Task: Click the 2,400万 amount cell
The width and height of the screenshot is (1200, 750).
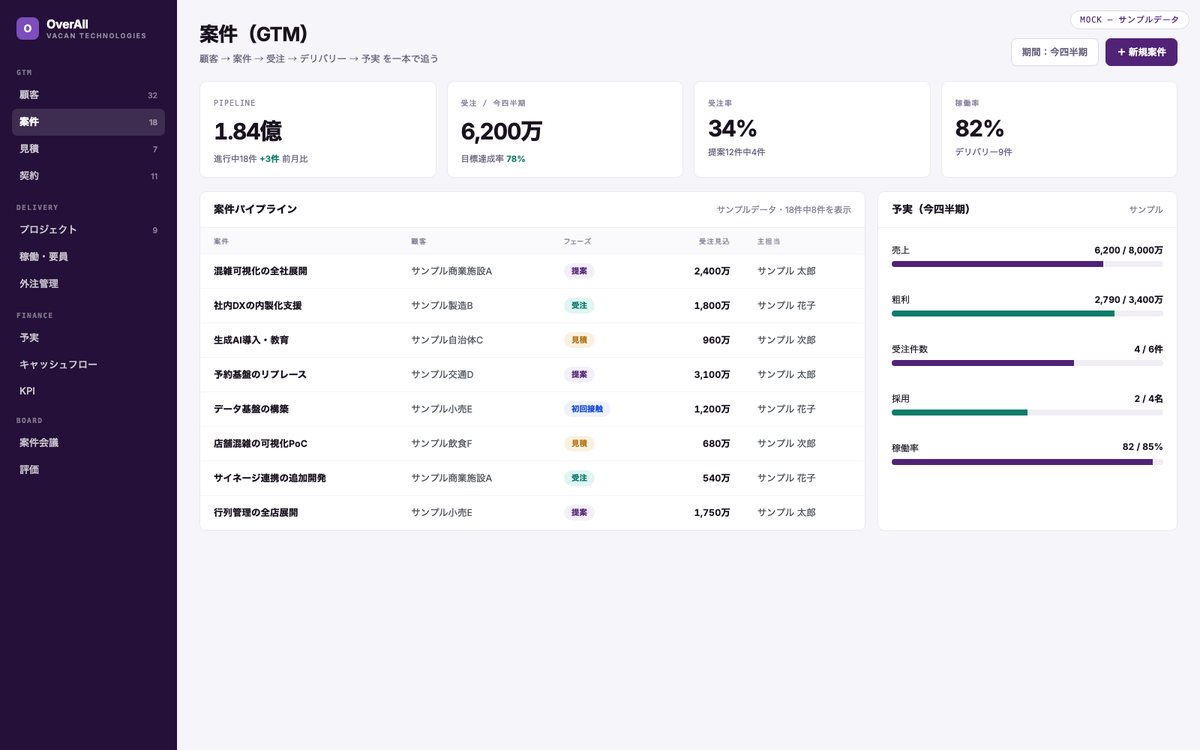Action: click(x=712, y=271)
